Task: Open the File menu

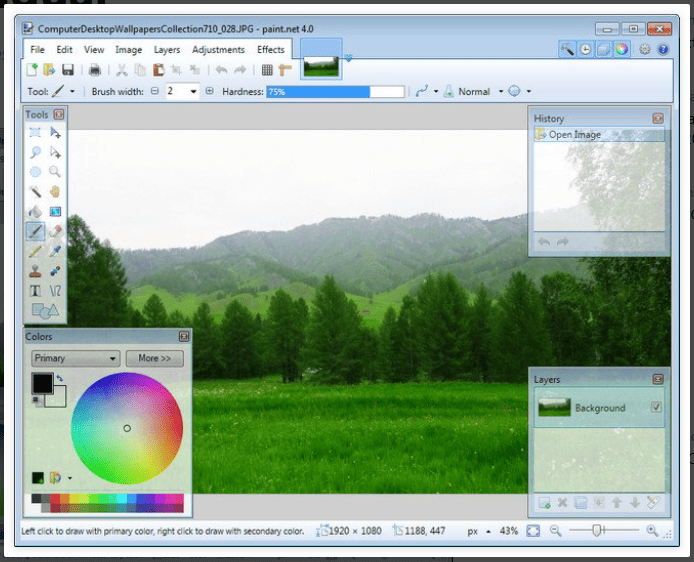Action: point(37,50)
